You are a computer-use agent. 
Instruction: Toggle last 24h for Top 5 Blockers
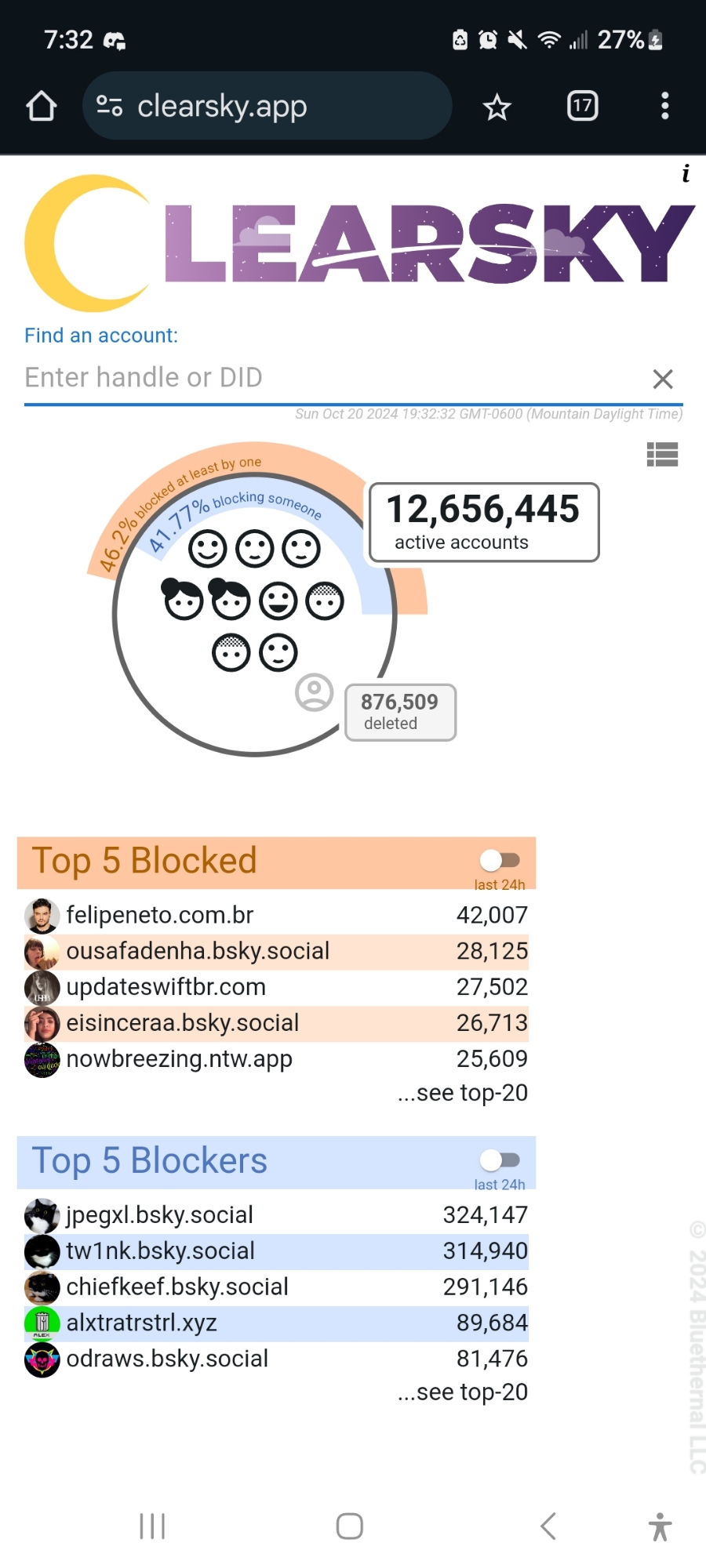[x=500, y=1160]
